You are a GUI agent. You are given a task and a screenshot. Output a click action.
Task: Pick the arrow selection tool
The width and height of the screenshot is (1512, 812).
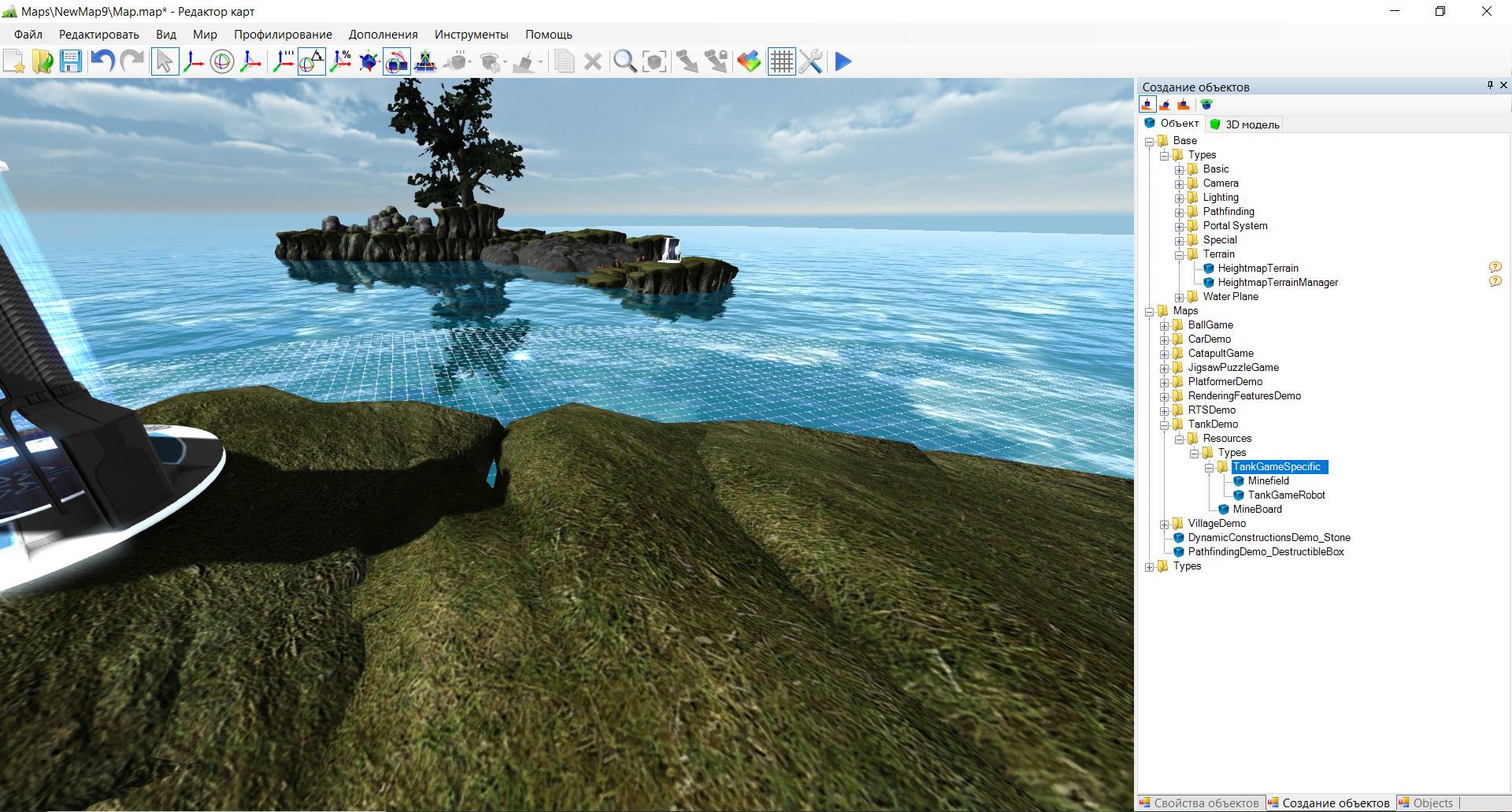point(165,61)
